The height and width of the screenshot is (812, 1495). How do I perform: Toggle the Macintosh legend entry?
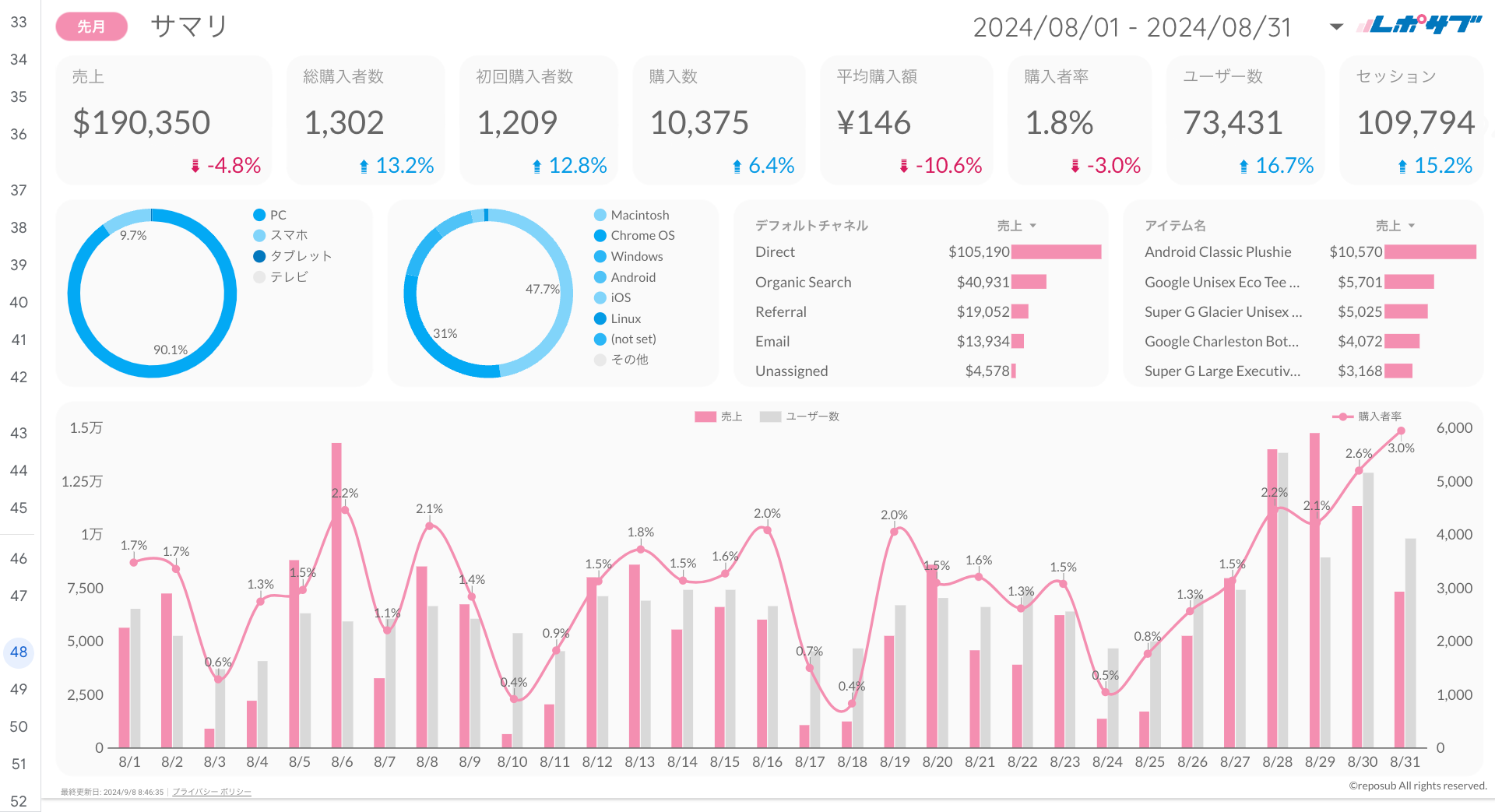tap(639, 215)
